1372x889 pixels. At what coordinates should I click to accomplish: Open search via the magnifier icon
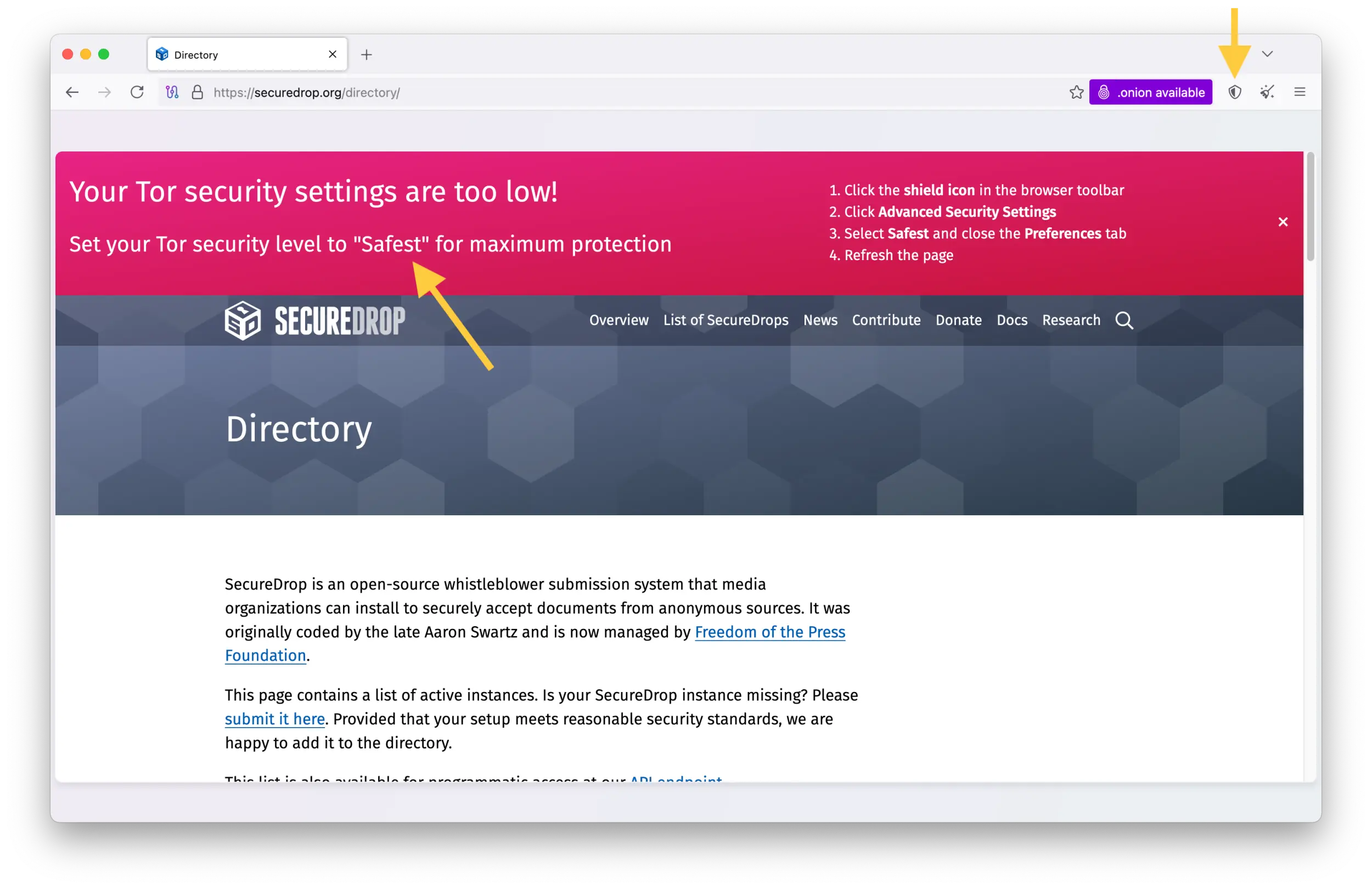(1124, 320)
